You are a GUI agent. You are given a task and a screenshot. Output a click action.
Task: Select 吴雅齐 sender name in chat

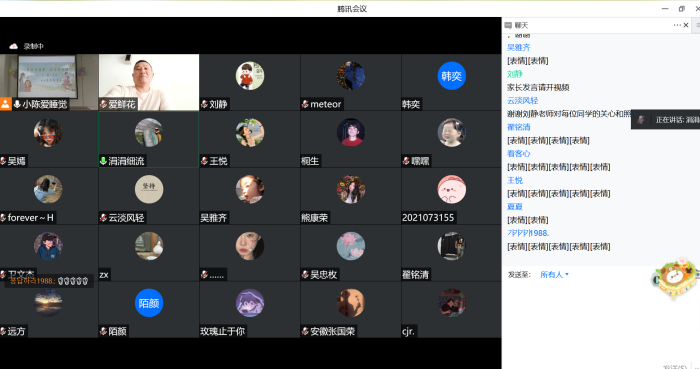tap(518, 47)
